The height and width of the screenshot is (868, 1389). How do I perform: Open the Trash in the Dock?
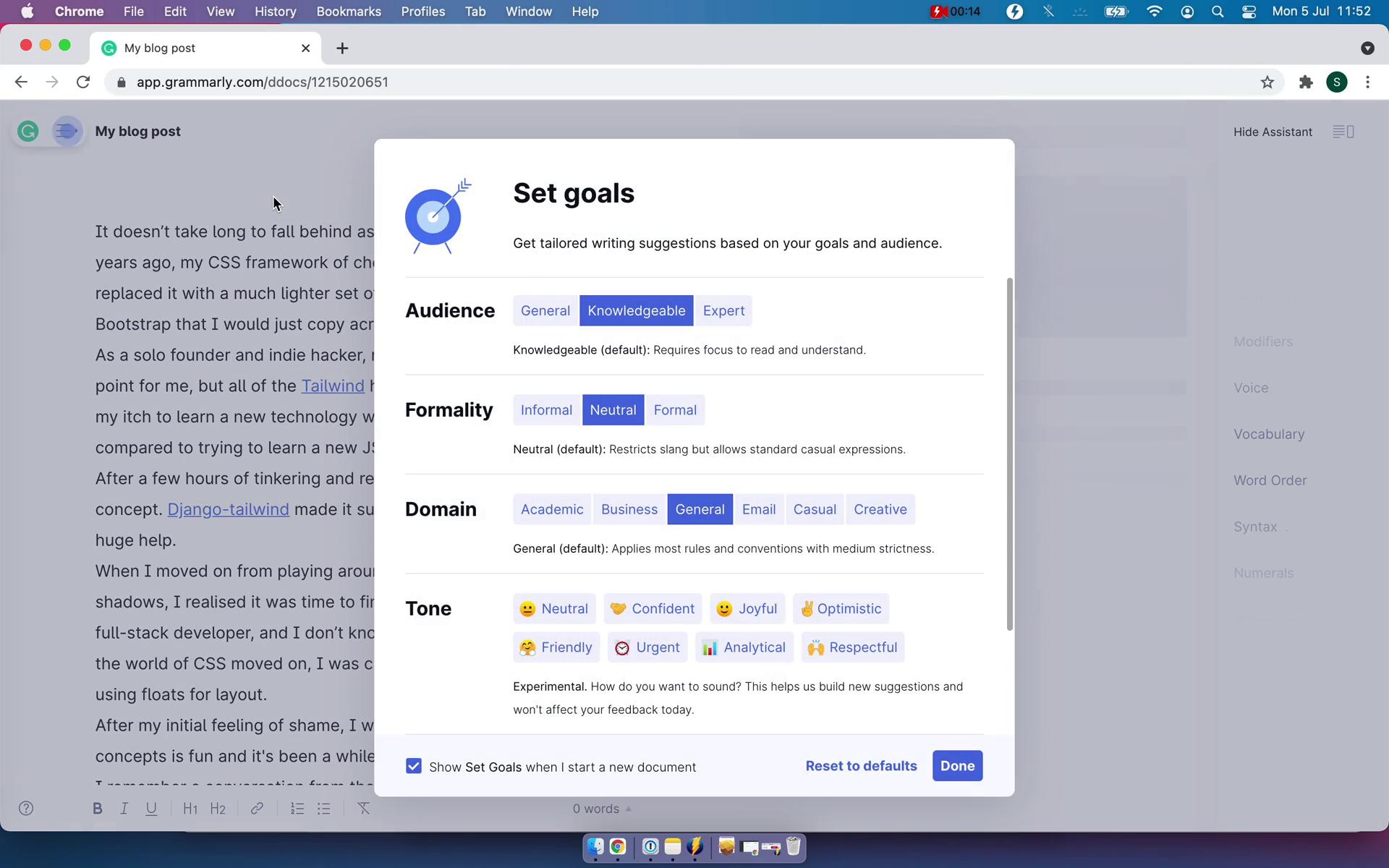794,846
